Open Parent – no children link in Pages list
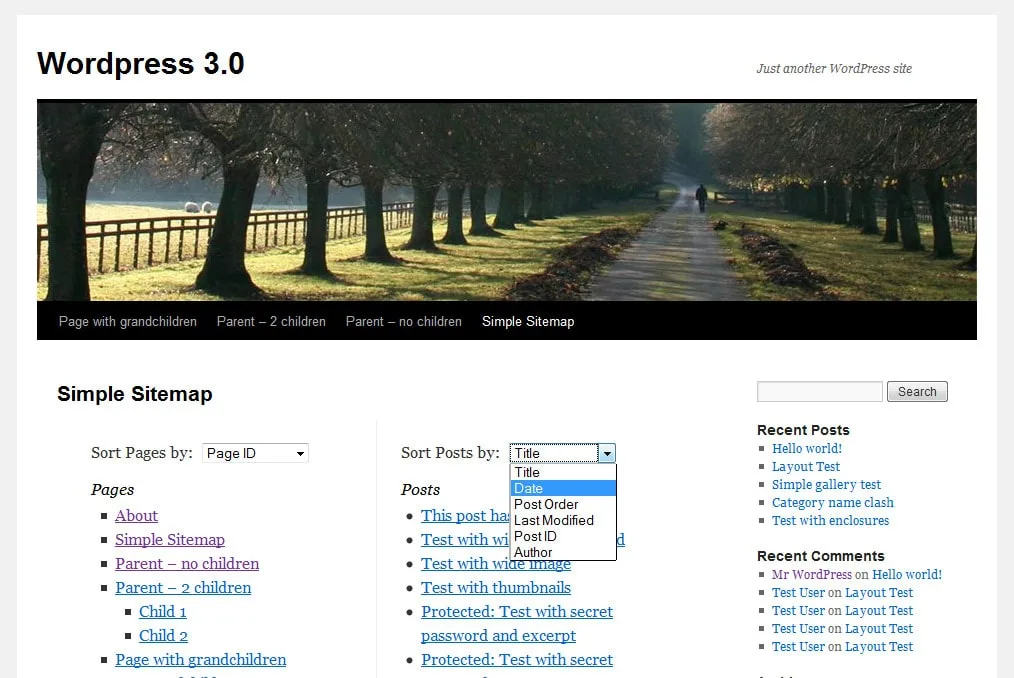 pos(187,563)
